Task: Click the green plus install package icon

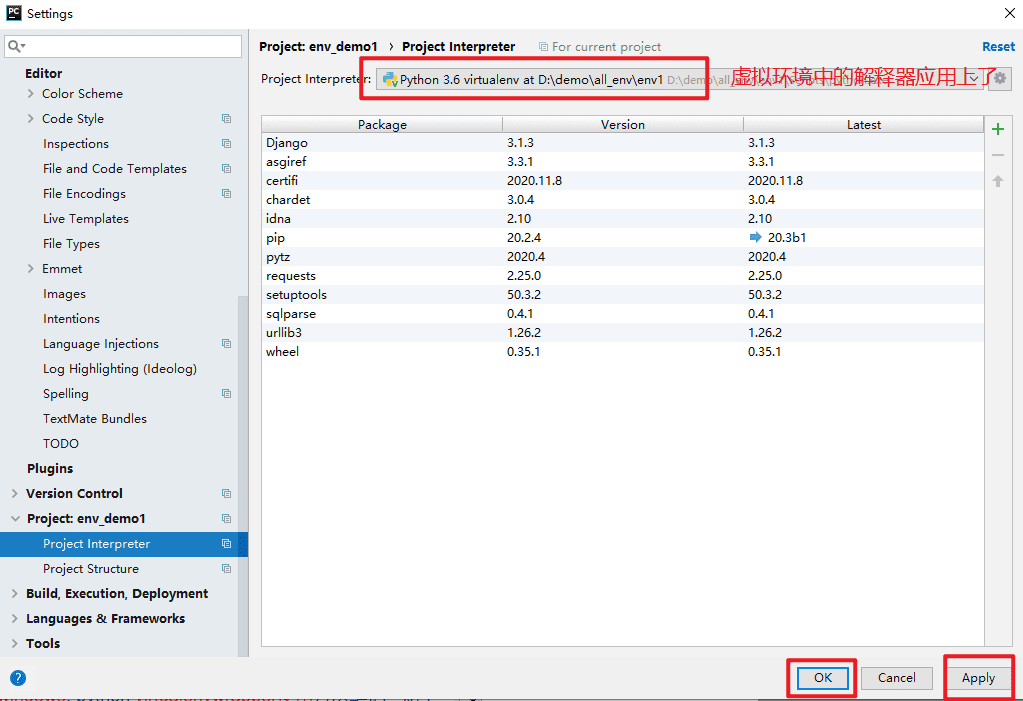Action: [998, 129]
